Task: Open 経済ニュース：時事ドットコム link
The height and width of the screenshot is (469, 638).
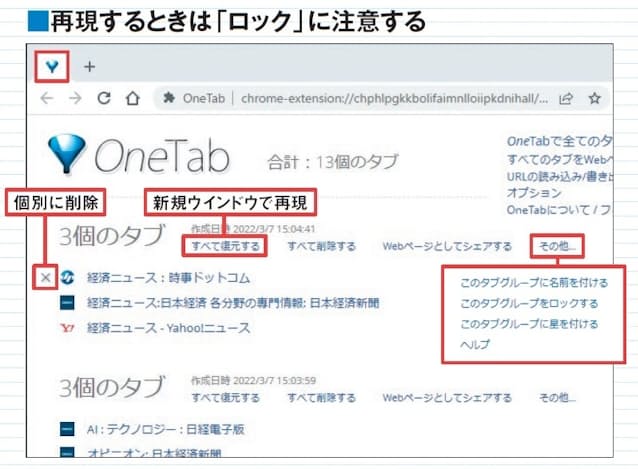Action: coord(168,278)
